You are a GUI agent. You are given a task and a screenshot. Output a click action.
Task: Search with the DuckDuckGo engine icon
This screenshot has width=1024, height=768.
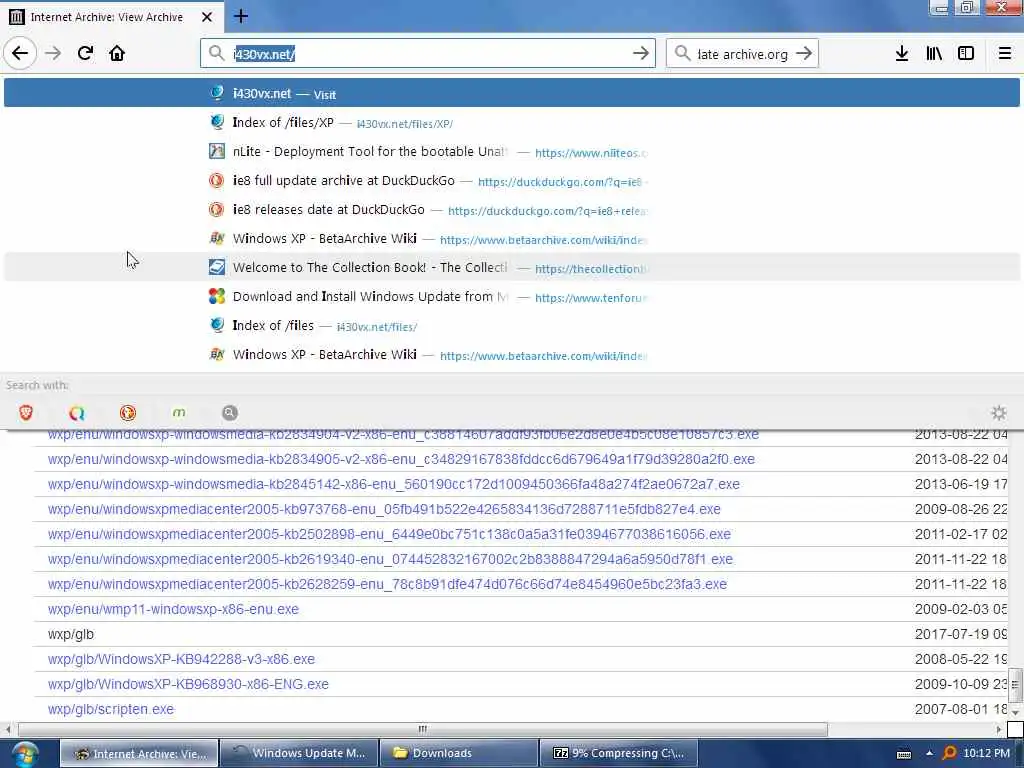click(x=127, y=413)
